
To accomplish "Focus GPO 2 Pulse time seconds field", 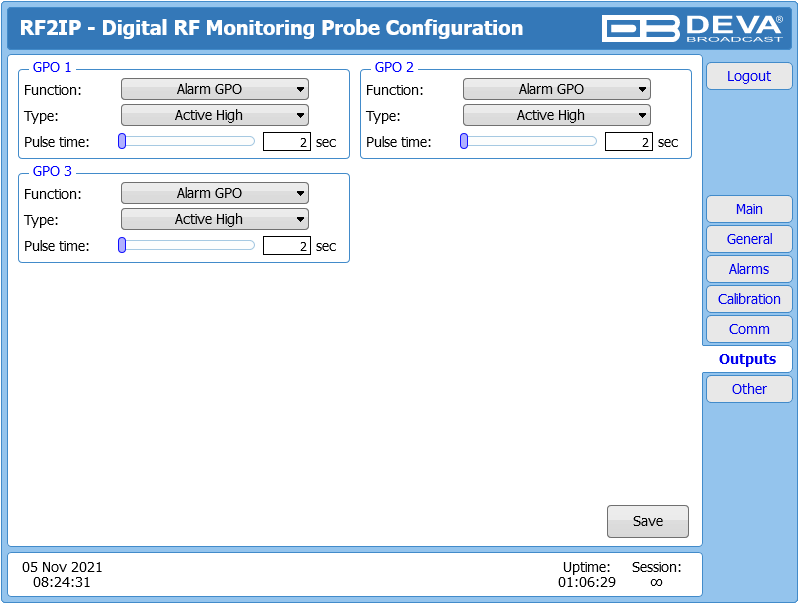I will point(628,142).
